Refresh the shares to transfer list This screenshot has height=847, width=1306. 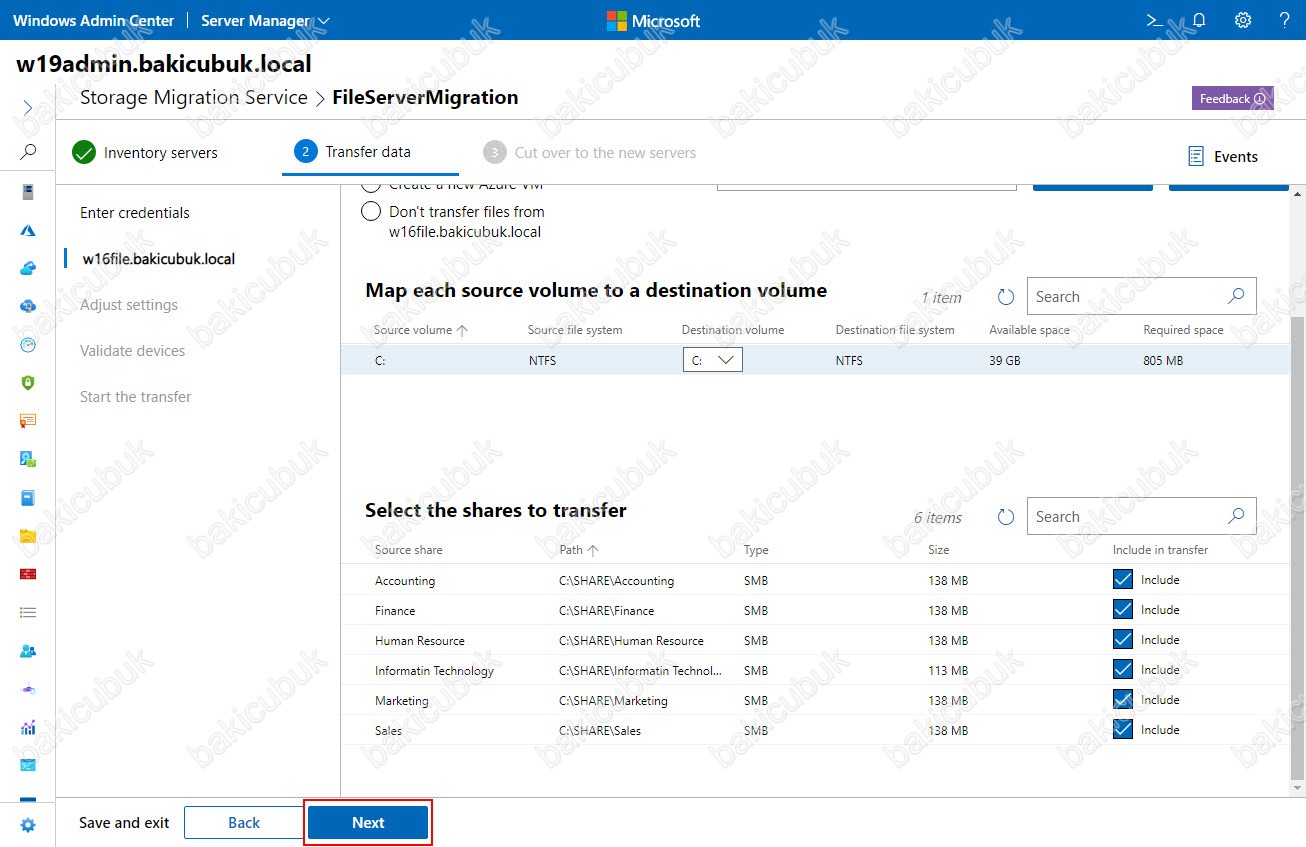coord(1006,517)
